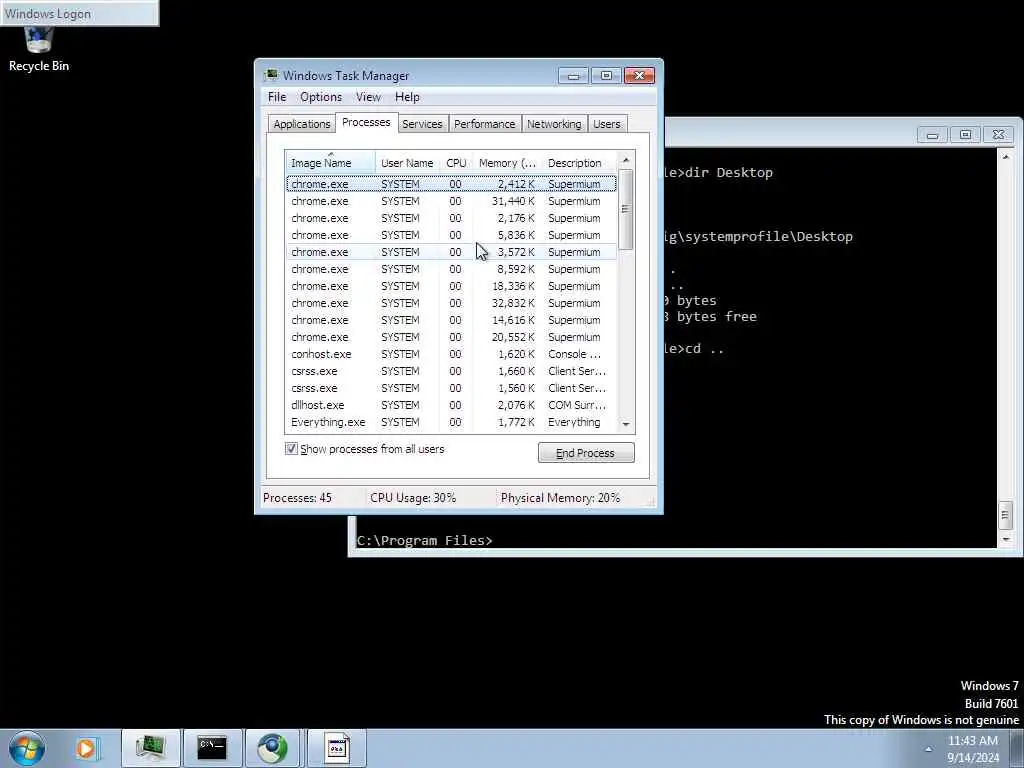The height and width of the screenshot is (768, 1024).
Task: Click process list scroll up arrow
Action: click(626, 160)
